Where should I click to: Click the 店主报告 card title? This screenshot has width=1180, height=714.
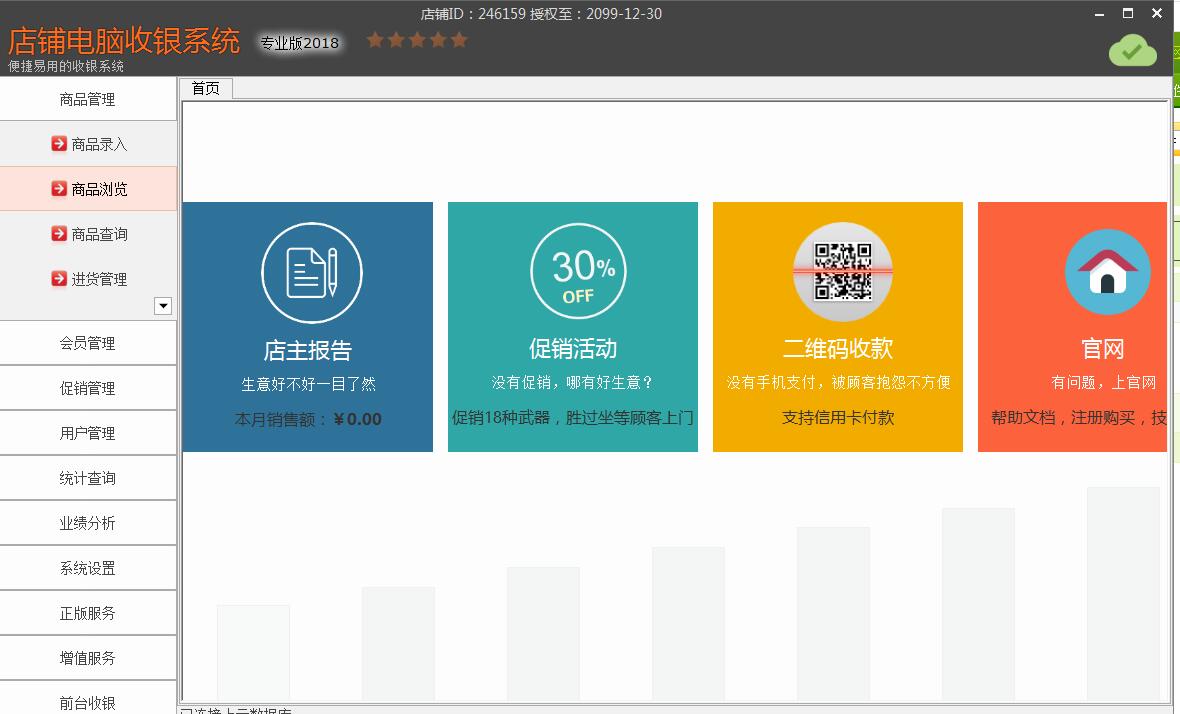click(308, 351)
